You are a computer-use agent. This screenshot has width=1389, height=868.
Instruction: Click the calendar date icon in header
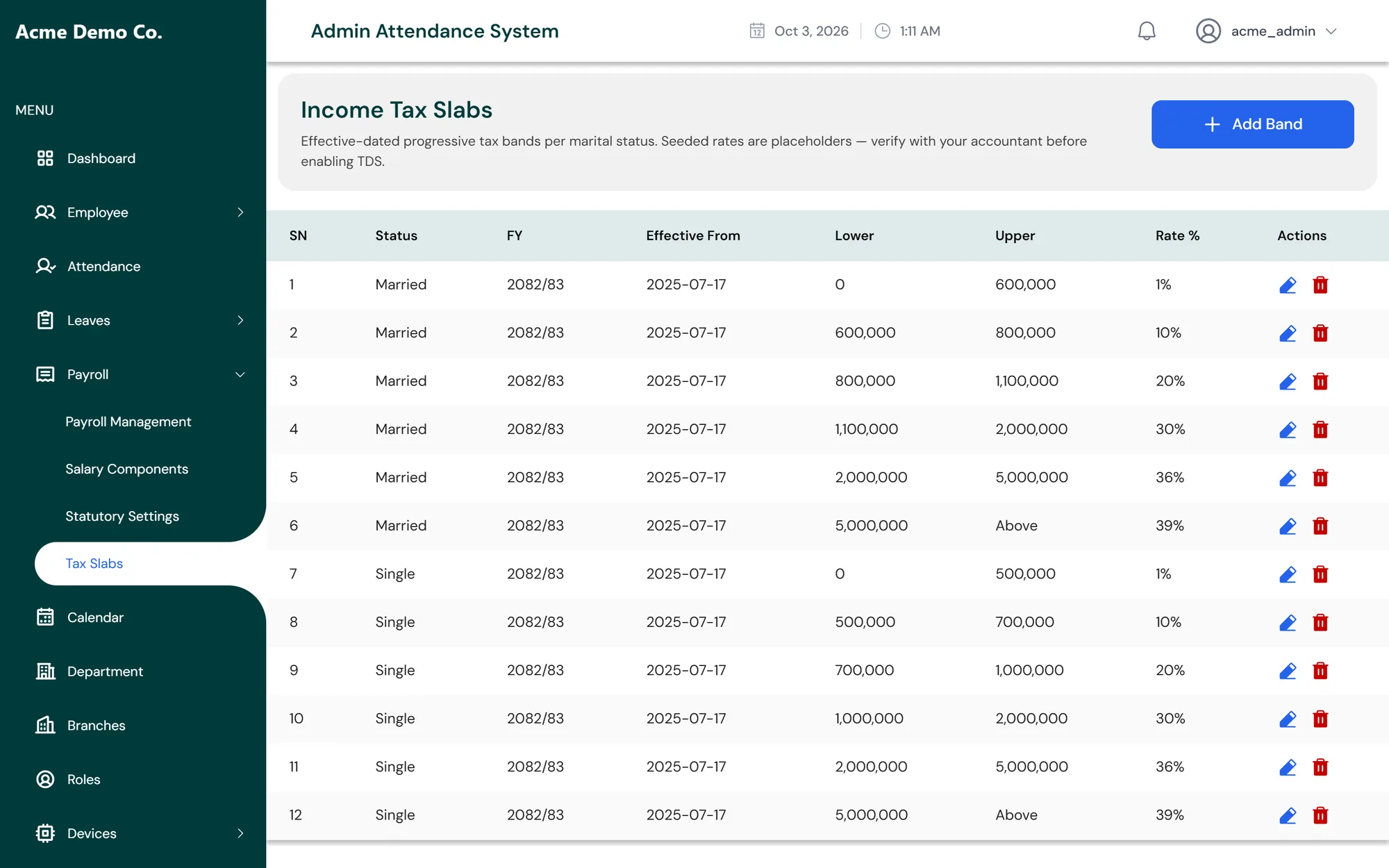[x=757, y=31]
